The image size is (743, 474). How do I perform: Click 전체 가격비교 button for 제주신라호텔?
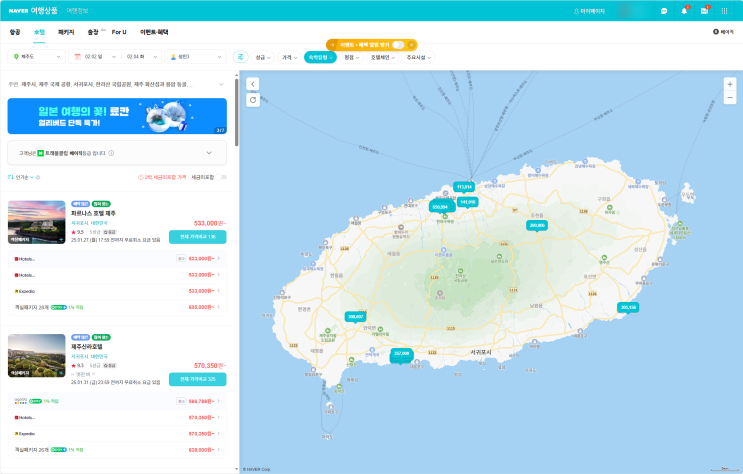pyautogui.click(x=198, y=379)
